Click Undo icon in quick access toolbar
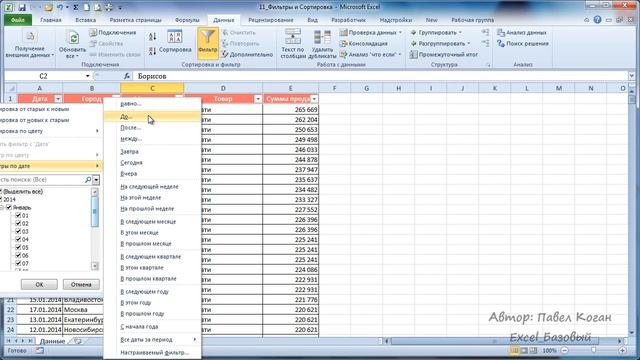Image resolution: width=640 pixels, height=360 pixels. coord(60,7)
